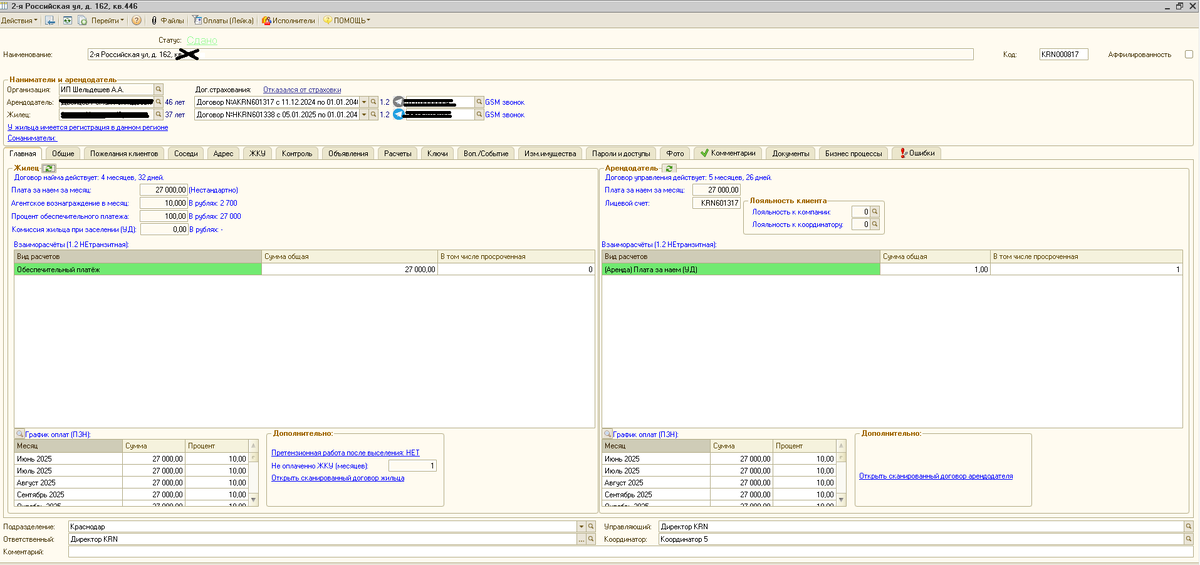
Task: Click magnifier icon before left График оплат
Action: point(19,434)
